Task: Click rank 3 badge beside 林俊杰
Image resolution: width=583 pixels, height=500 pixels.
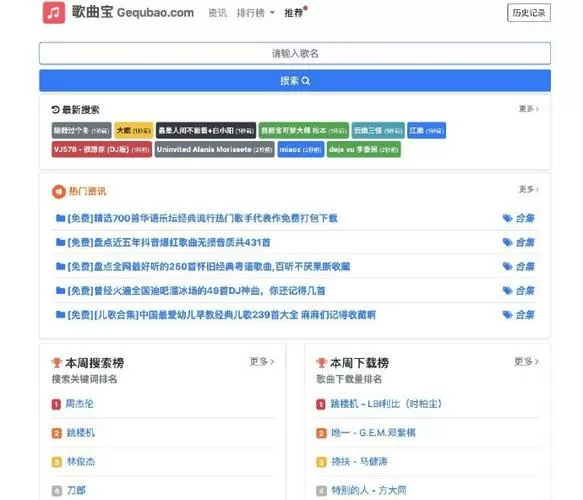Action: point(56,462)
